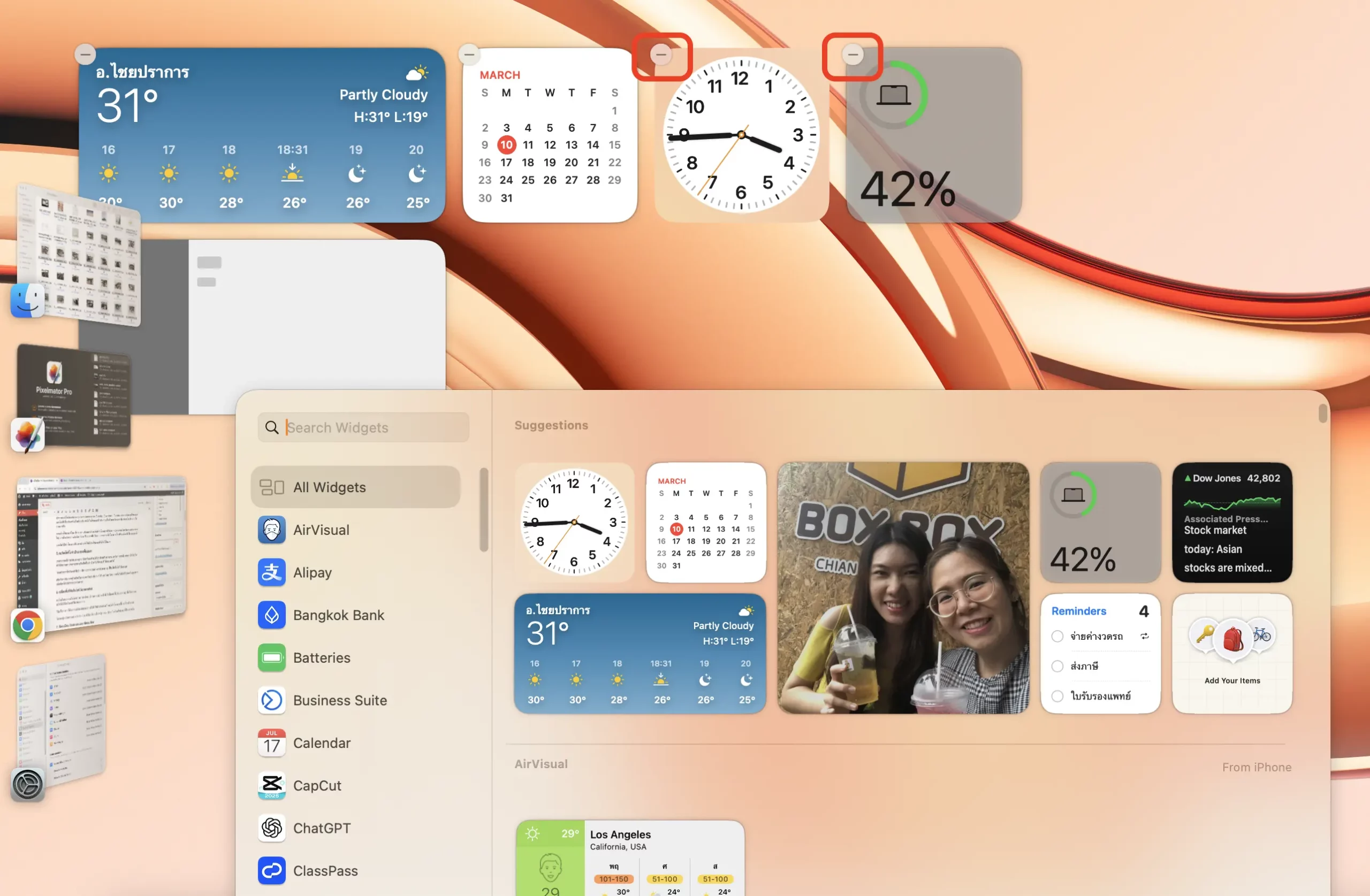Choose the Batteries widget category

tap(321, 657)
